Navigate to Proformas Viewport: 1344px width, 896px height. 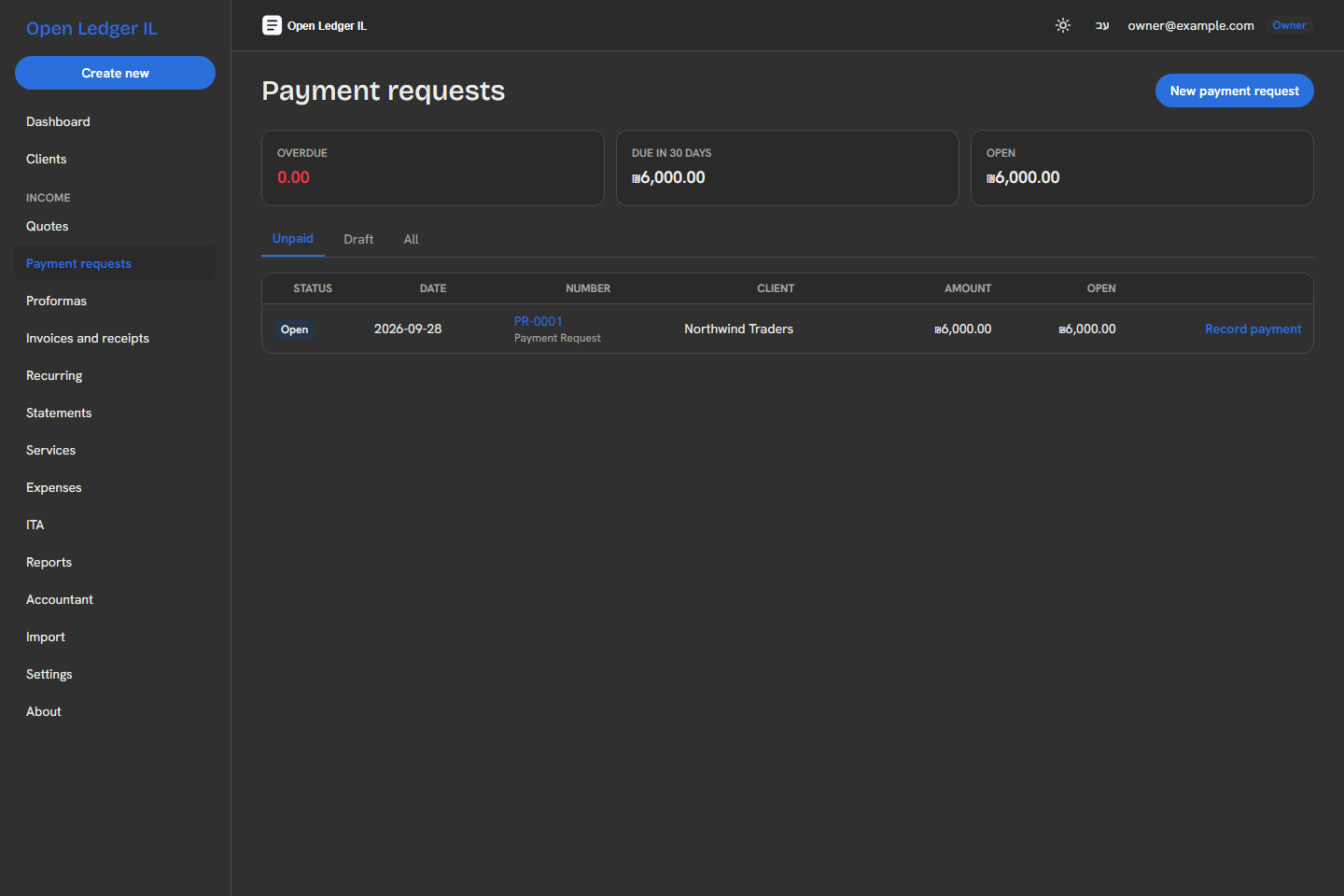tap(115, 301)
